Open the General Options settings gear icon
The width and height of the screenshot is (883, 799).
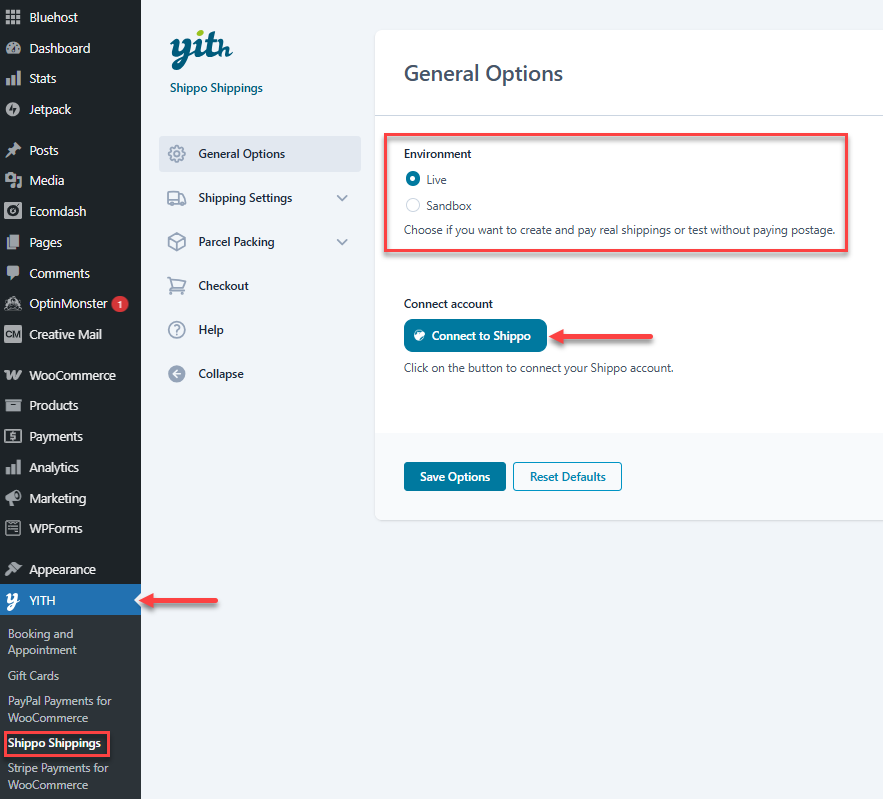coord(177,154)
